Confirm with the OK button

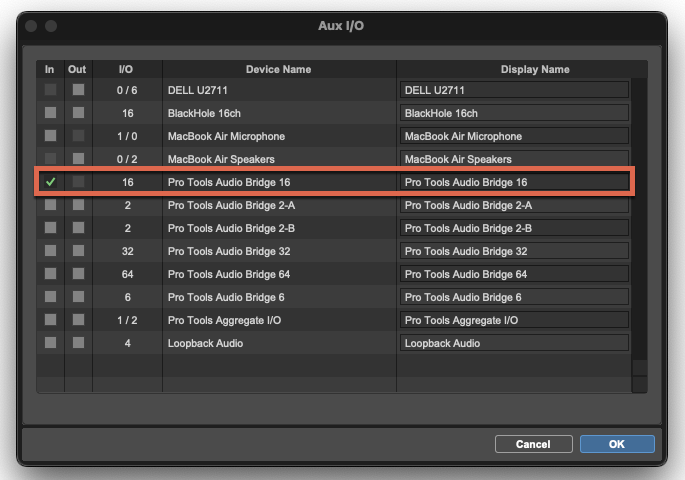click(617, 444)
